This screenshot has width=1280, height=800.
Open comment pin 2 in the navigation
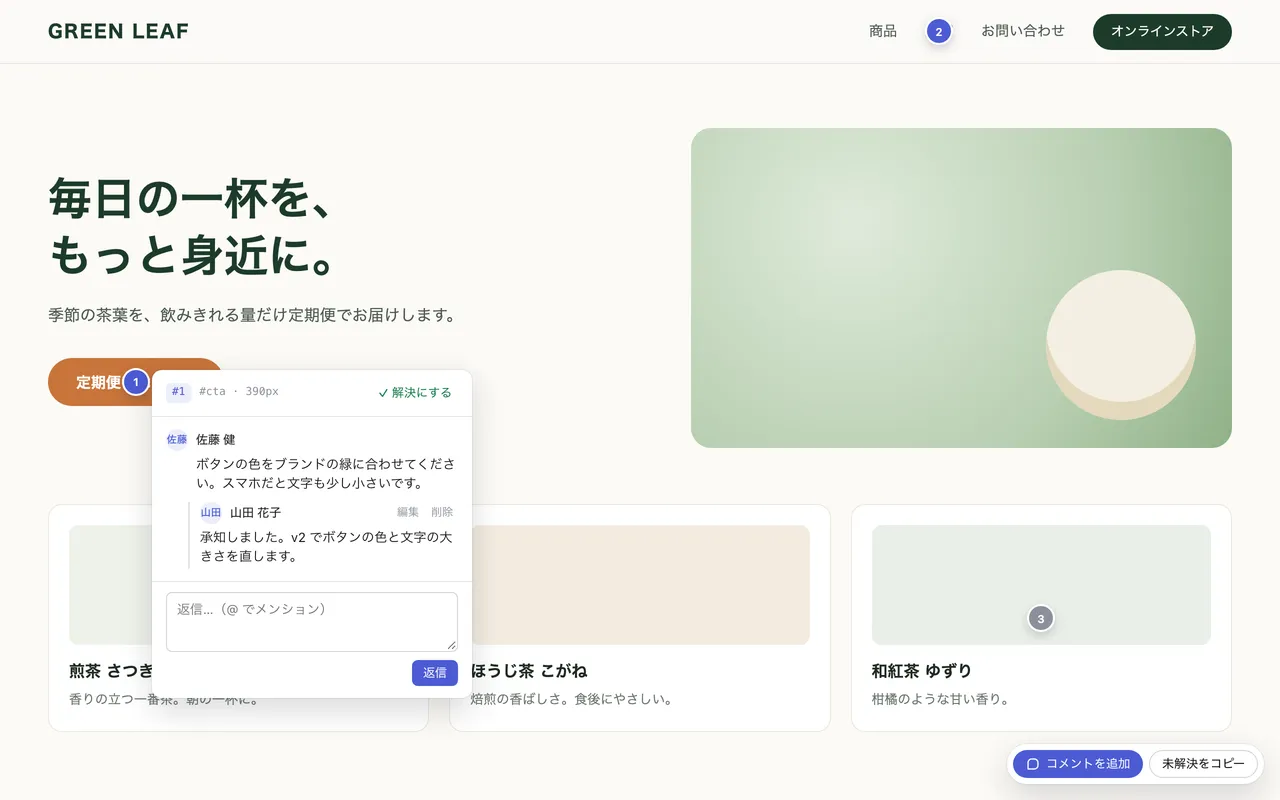coord(938,32)
